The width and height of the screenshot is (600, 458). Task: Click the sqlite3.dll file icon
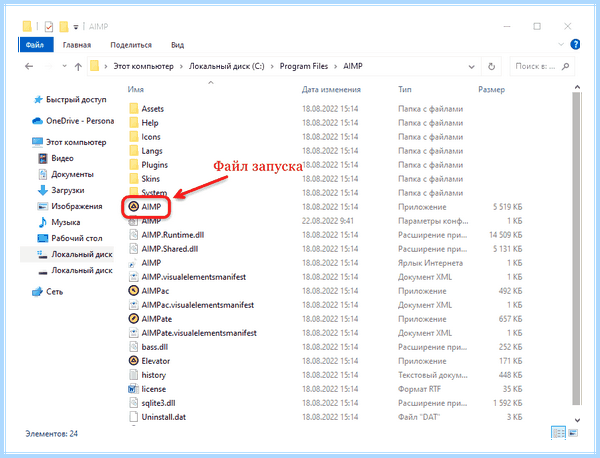click(133, 403)
